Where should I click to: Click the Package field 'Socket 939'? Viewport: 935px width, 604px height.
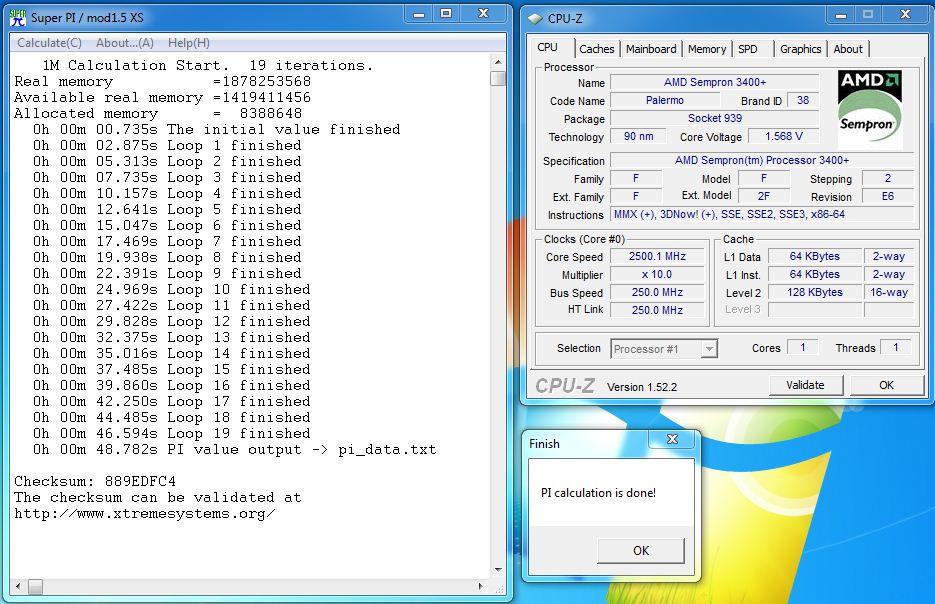(x=714, y=118)
